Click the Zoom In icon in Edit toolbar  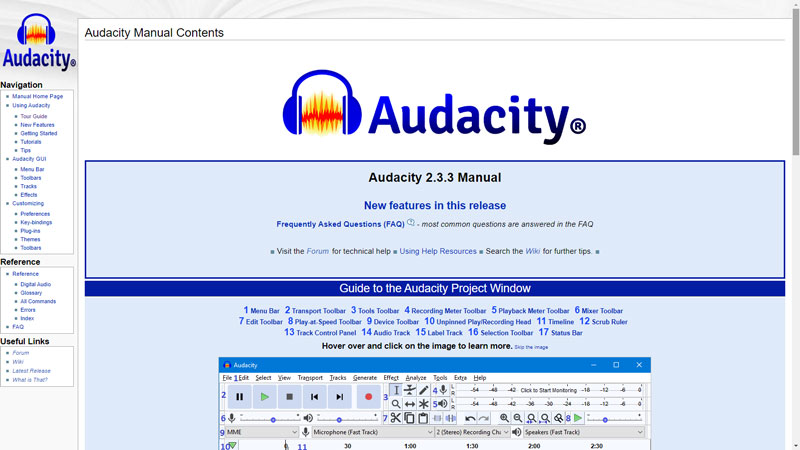[x=504, y=418]
